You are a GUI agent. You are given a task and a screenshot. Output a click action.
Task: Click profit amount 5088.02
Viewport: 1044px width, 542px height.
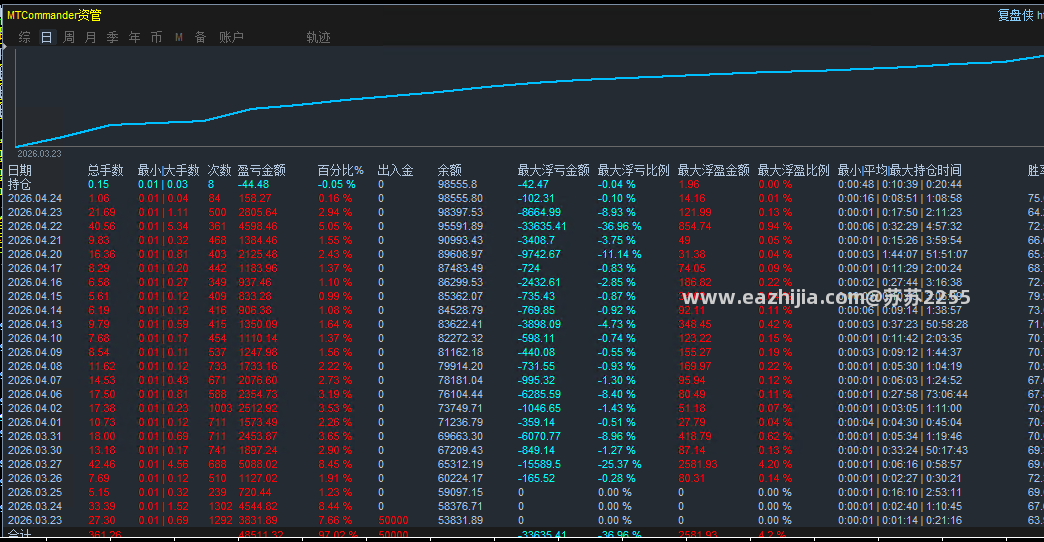[x=258, y=464]
